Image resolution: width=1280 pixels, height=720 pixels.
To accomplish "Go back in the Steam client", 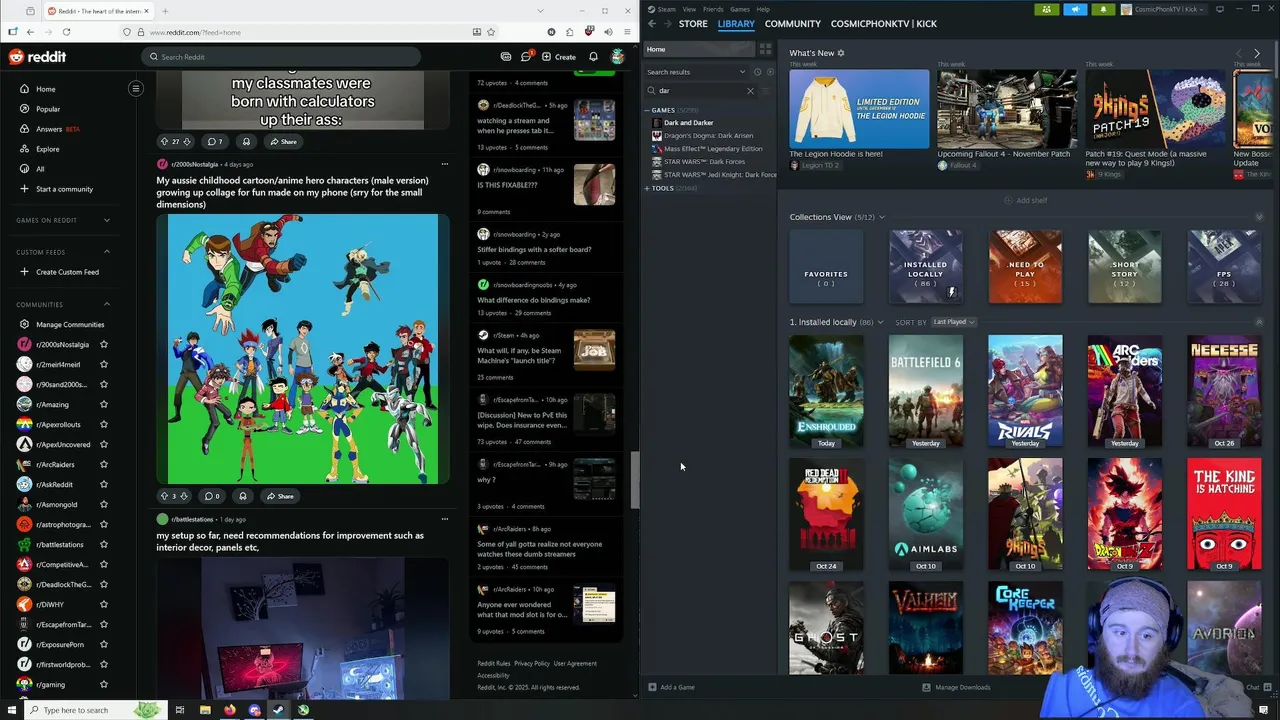I will coord(652,23).
